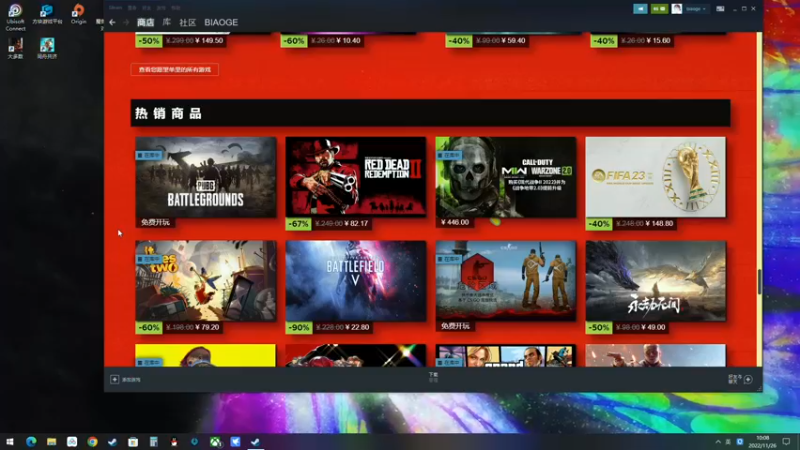Show hidden system tray icons
This screenshot has height=450, width=800.
(x=718, y=441)
